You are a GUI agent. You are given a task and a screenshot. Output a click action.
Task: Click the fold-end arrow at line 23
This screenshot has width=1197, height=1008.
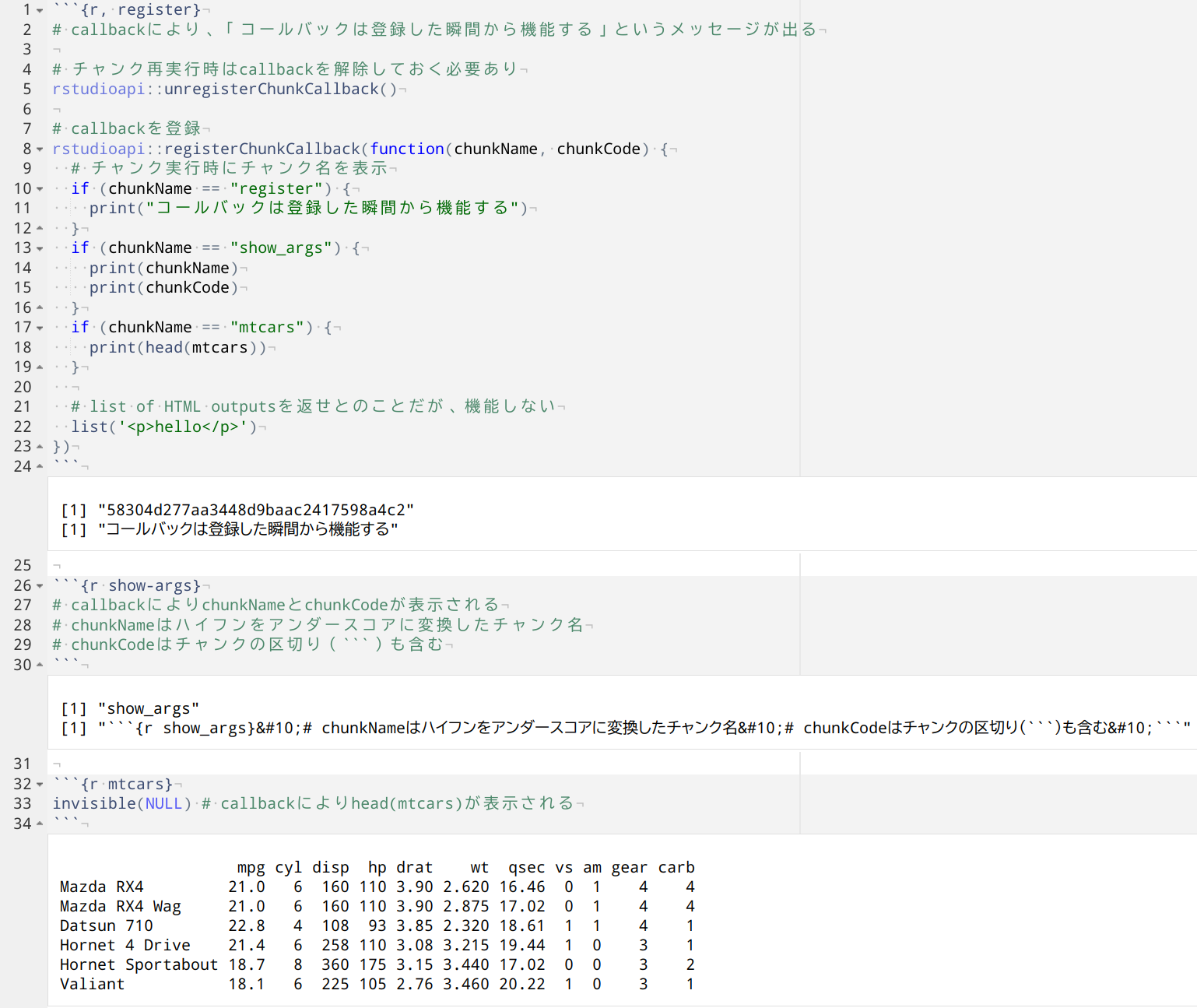(40, 446)
